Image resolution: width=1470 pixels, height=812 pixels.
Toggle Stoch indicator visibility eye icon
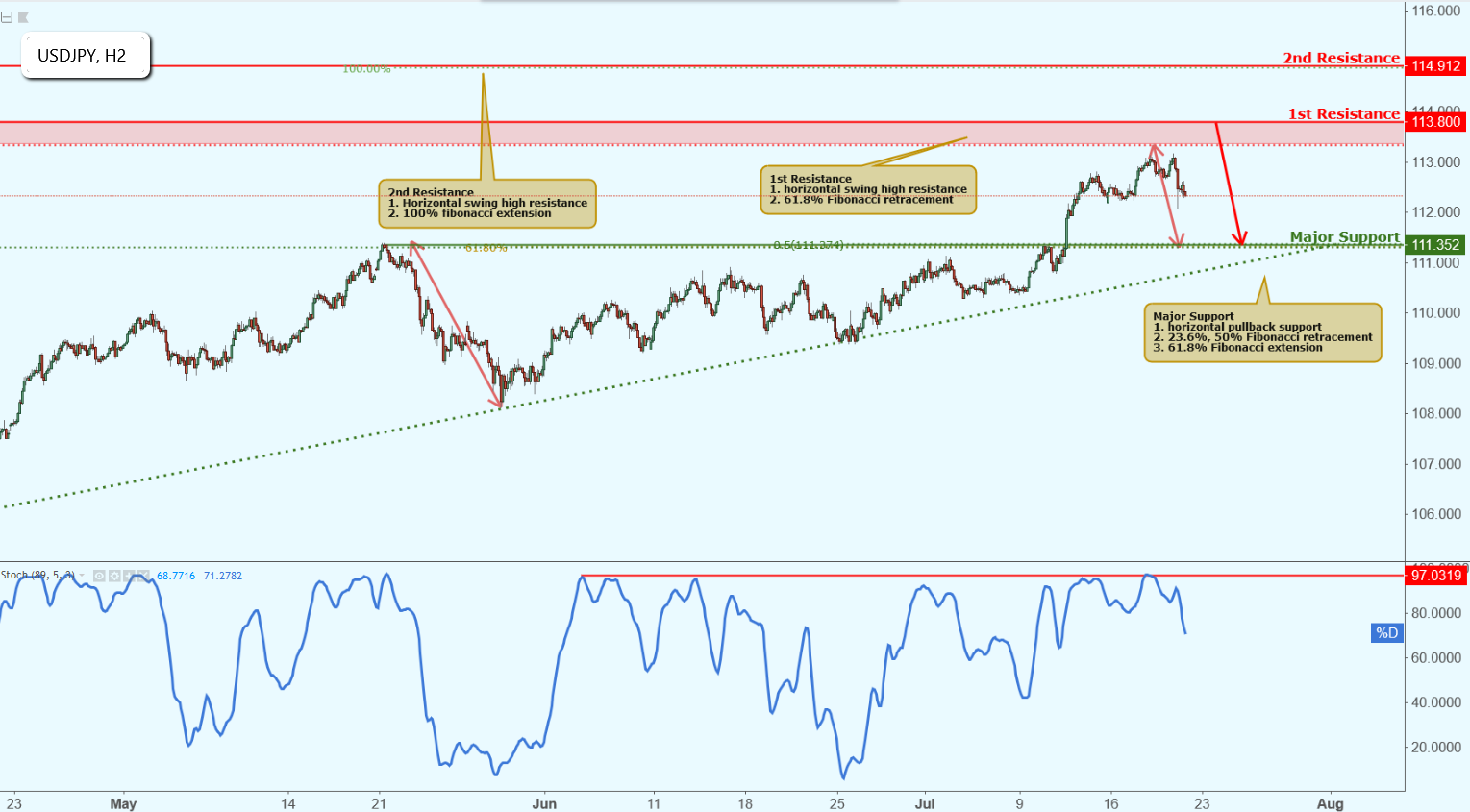tap(99, 576)
